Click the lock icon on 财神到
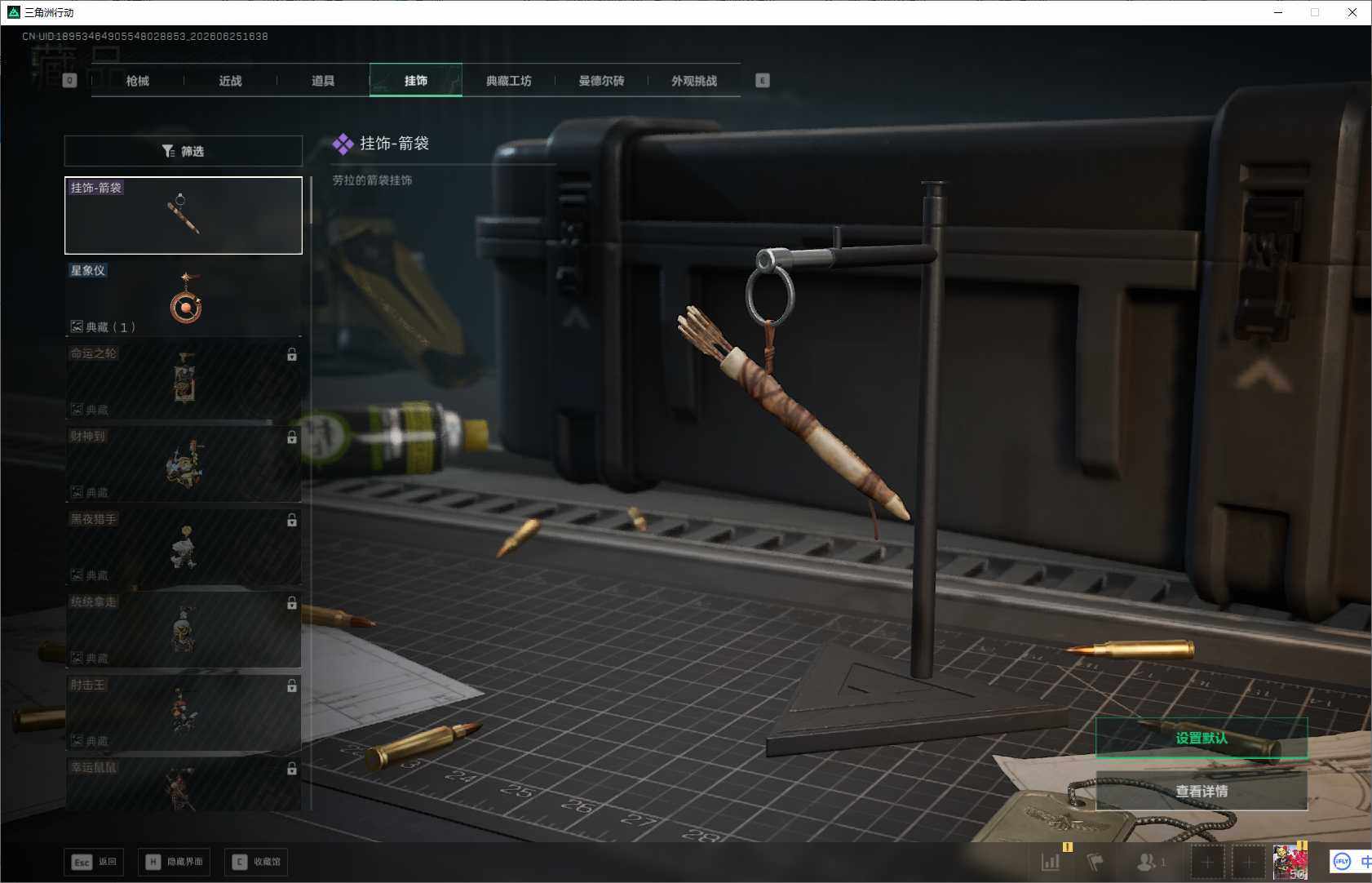The height and width of the screenshot is (883, 1372). coord(292,437)
